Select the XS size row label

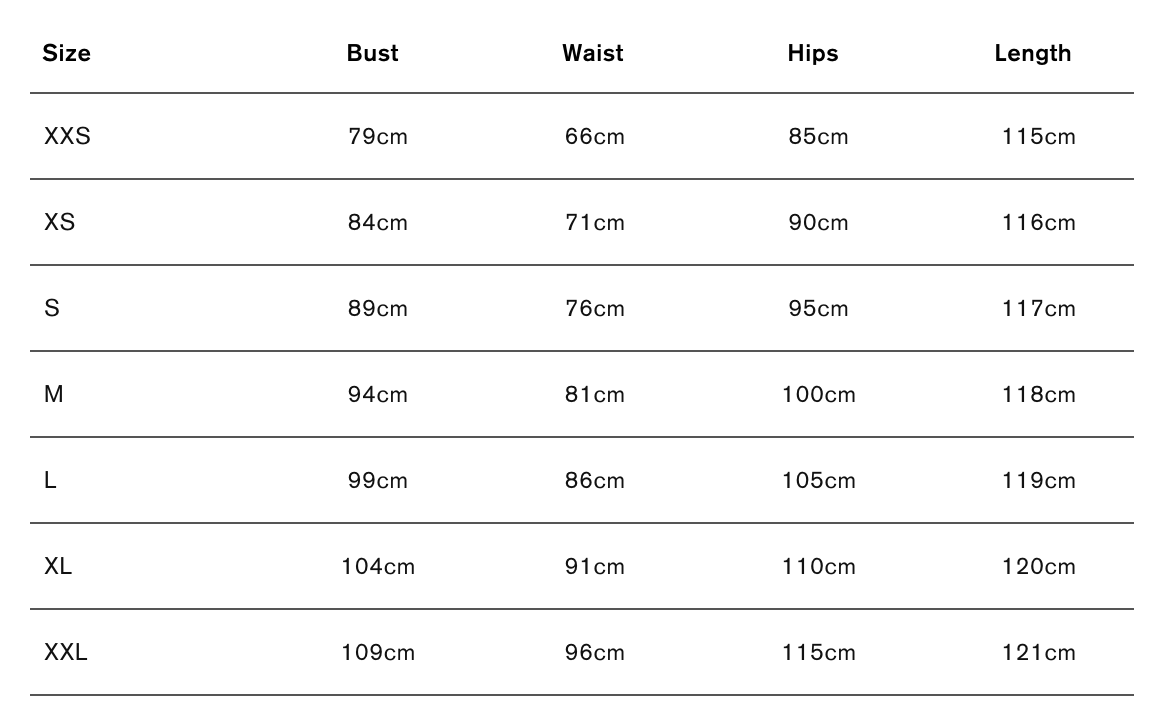click(x=60, y=223)
